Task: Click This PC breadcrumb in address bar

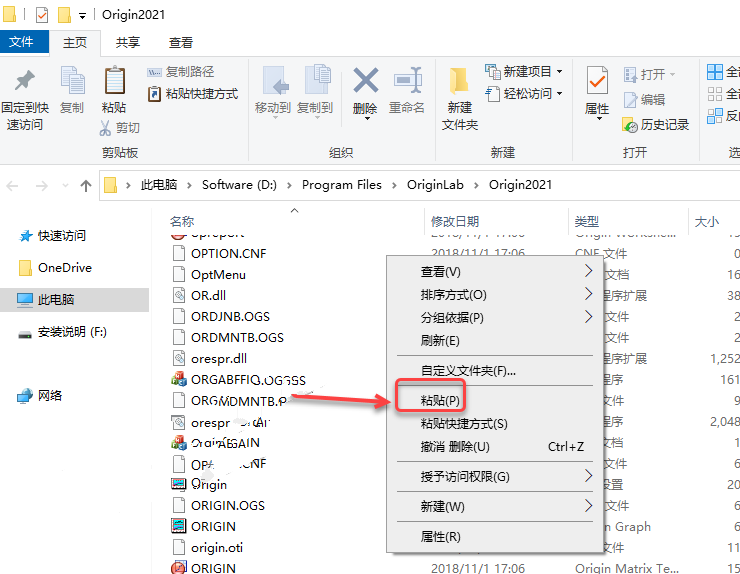Action: pyautogui.click(x=159, y=185)
